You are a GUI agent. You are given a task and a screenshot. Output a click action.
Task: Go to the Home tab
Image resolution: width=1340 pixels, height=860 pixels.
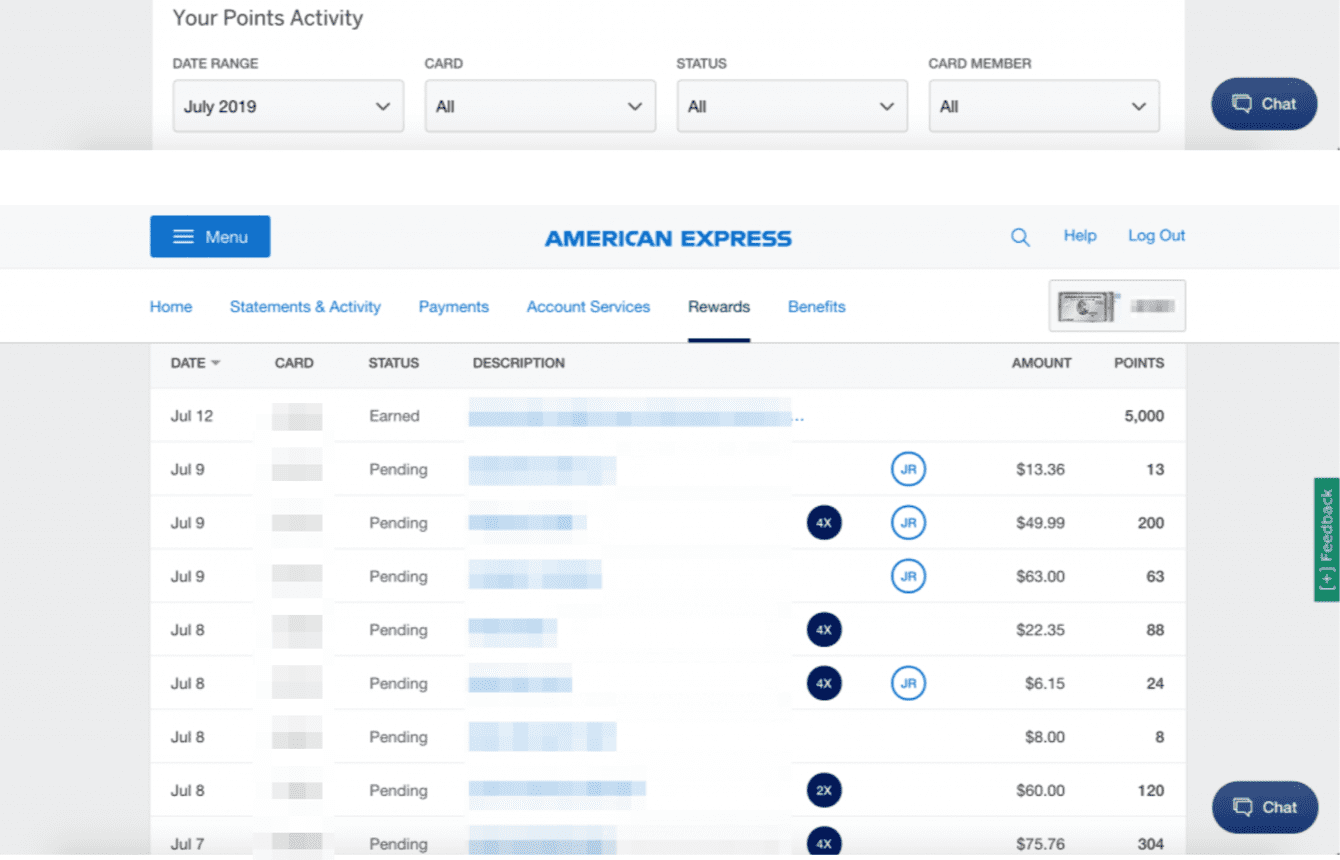point(171,307)
